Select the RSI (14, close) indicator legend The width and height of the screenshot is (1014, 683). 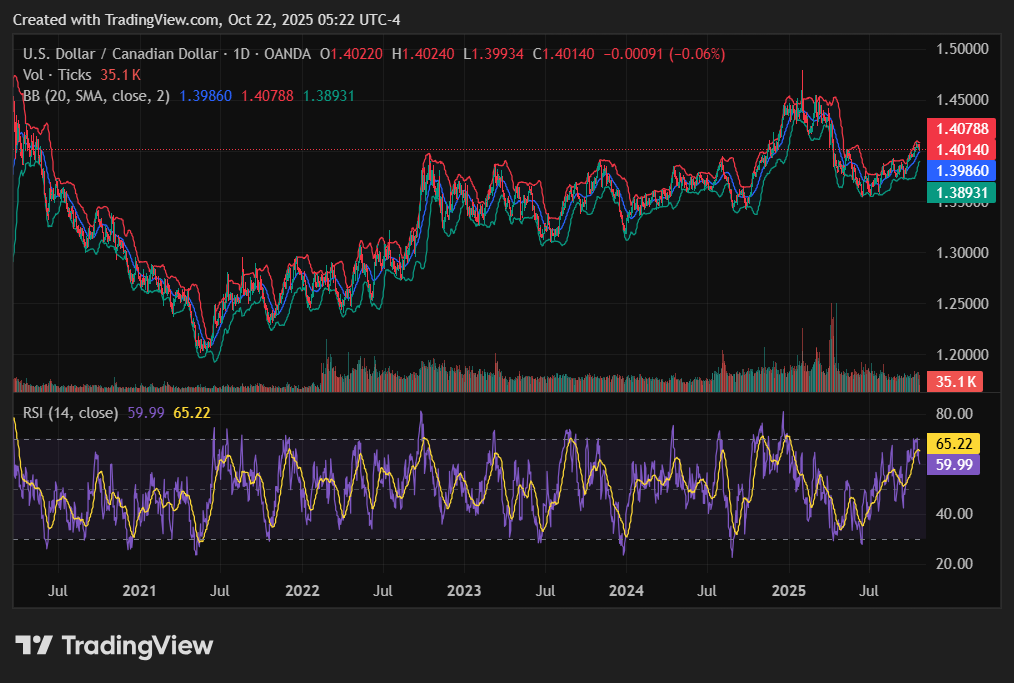pos(70,412)
